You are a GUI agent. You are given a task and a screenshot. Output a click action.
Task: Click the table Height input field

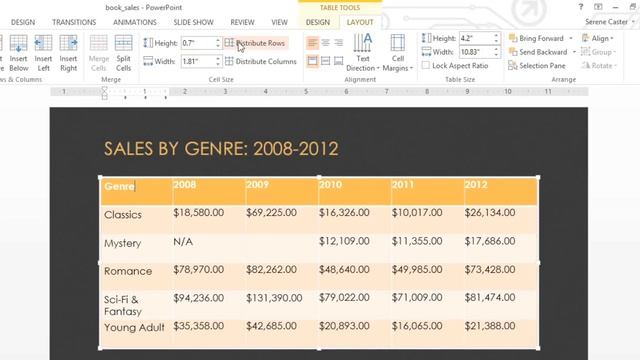(476, 38)
